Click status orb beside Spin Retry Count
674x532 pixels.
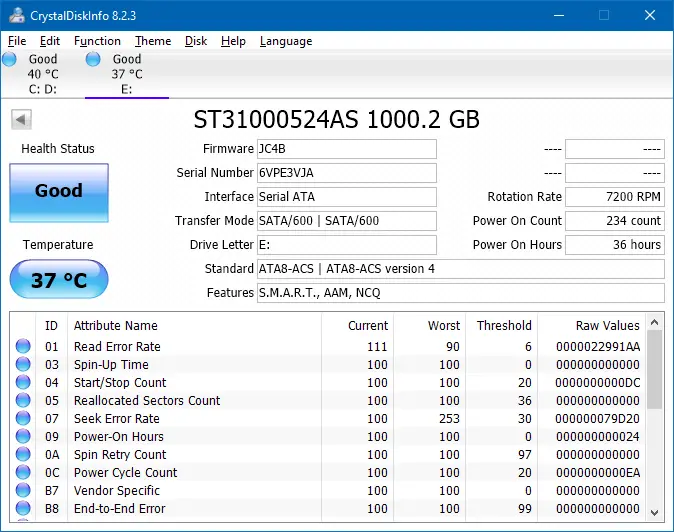point(23,454)
